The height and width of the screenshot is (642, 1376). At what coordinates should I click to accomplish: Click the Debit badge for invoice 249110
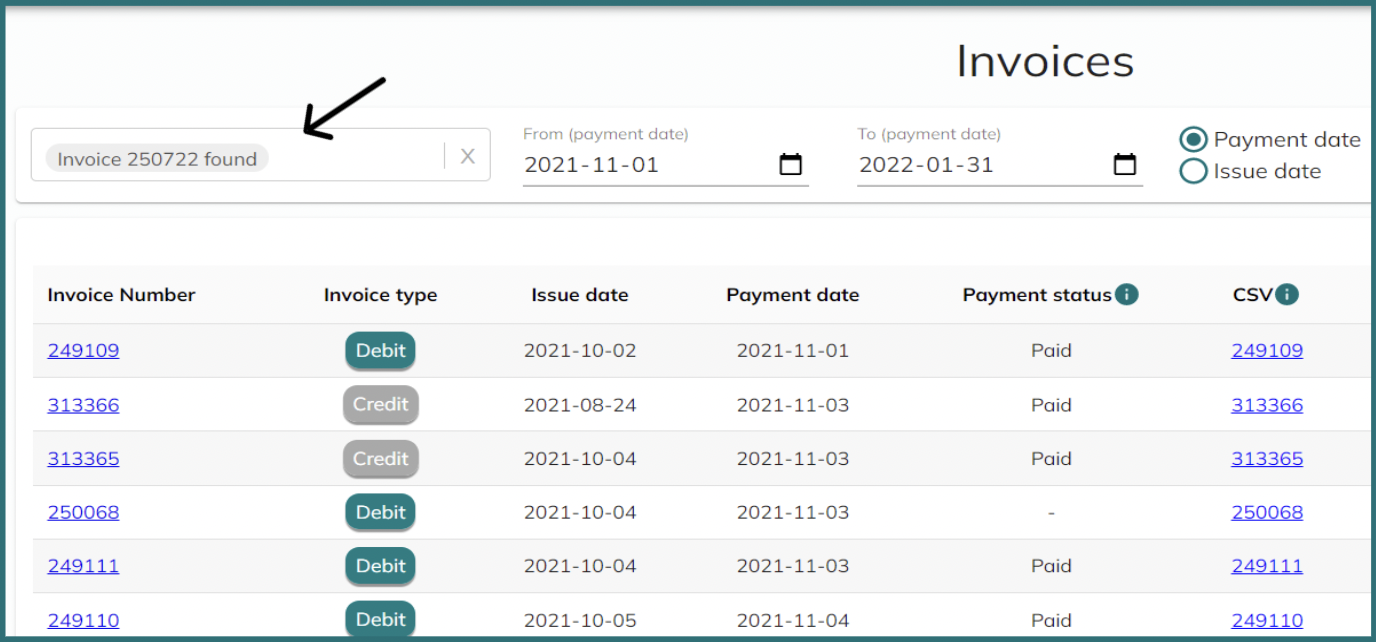pos(381,620)
